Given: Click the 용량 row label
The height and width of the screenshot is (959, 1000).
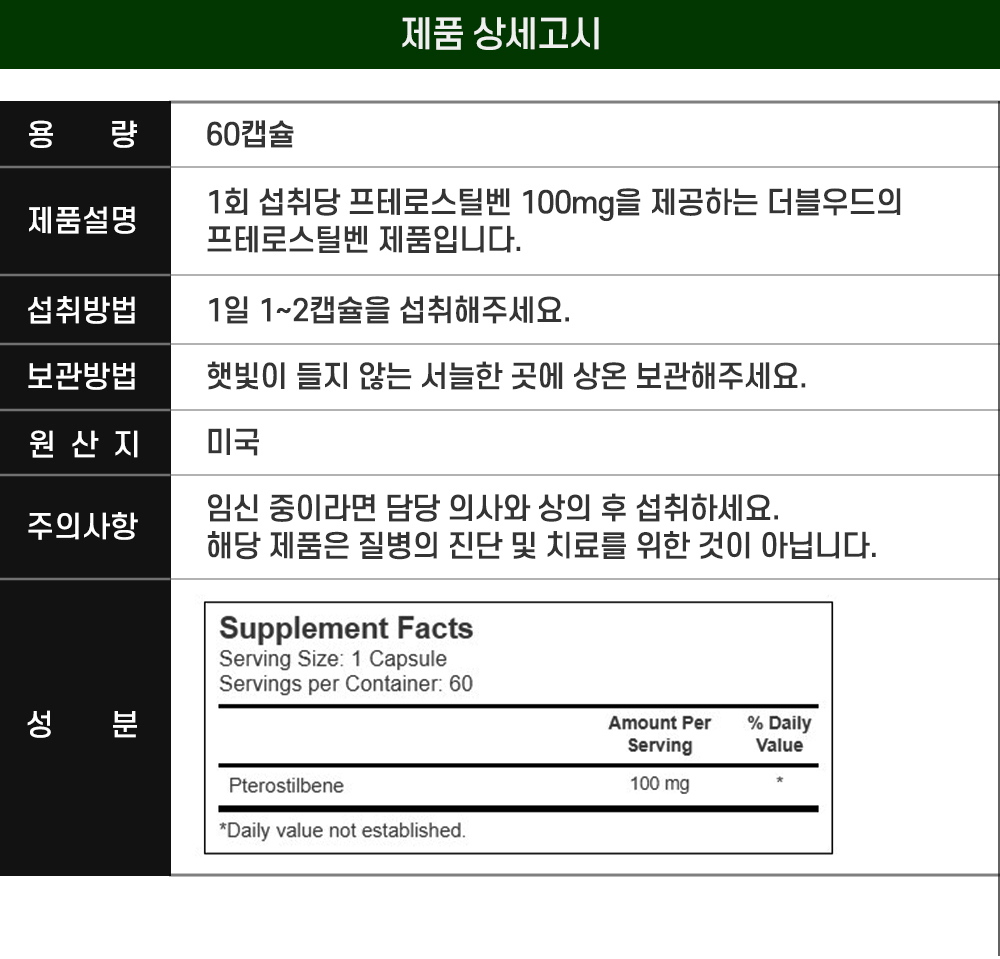Looking at the screenshot, I should [x=84, y=134].
